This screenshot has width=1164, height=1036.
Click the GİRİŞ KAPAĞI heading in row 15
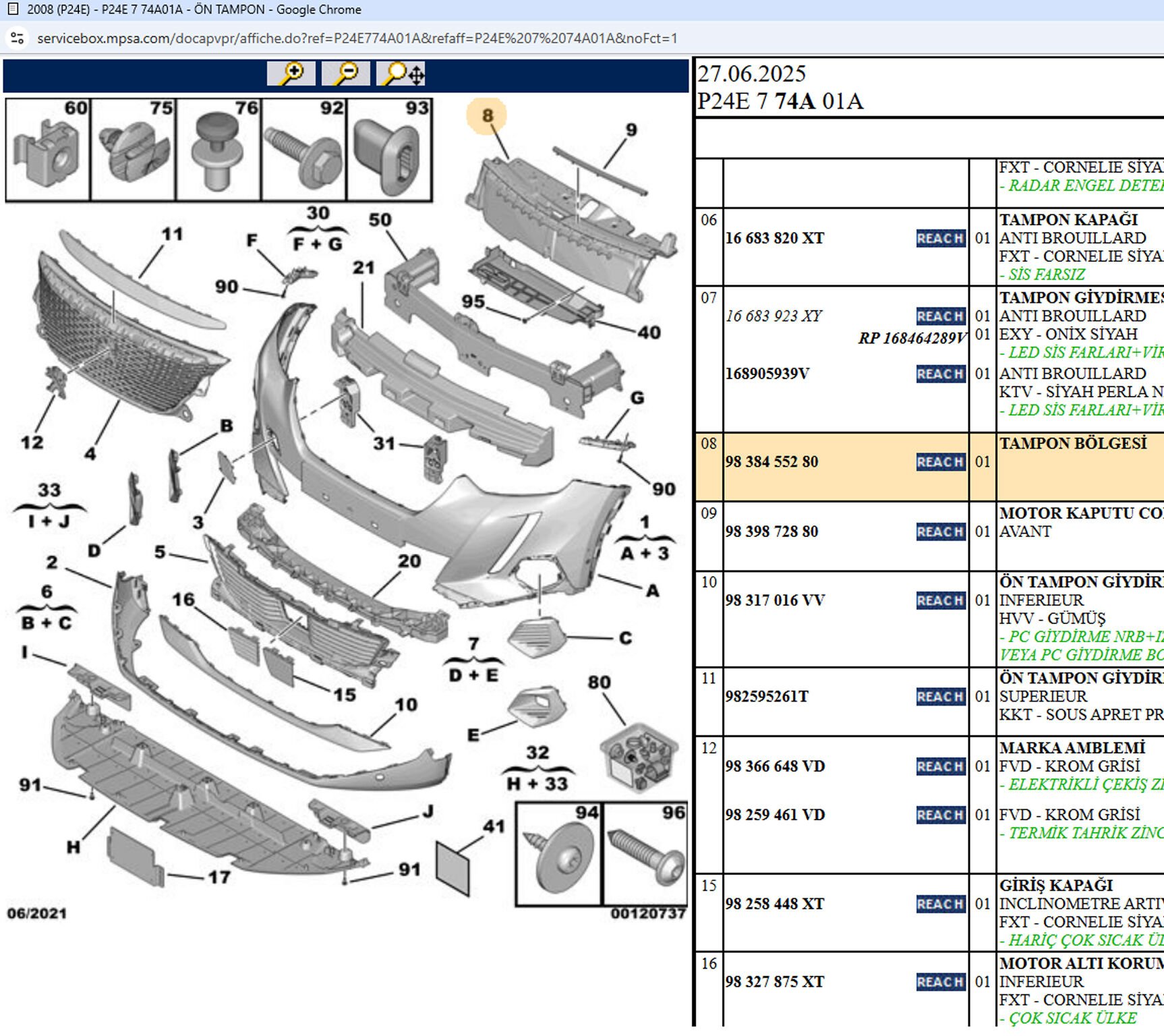[1056, 886]
